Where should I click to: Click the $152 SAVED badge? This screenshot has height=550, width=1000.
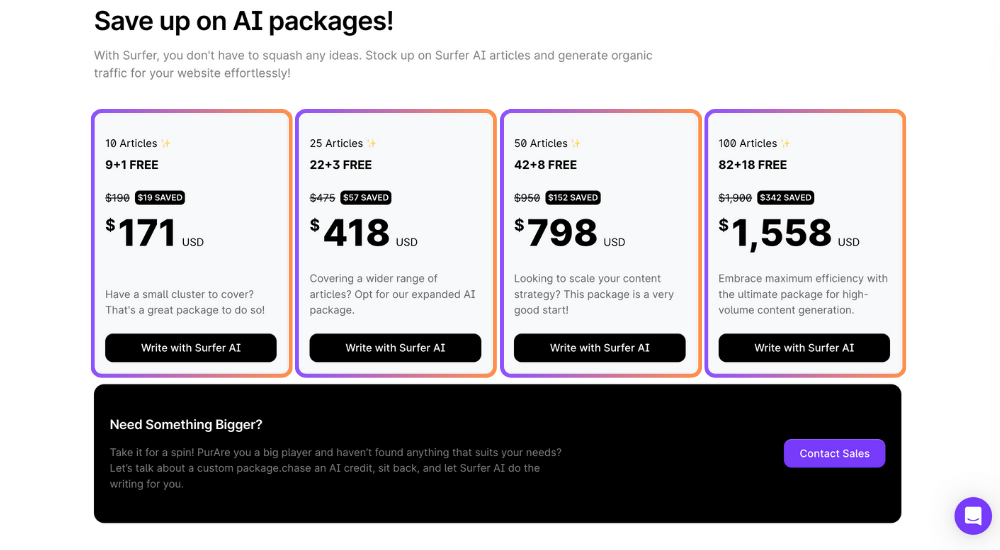pyautogui.click(x=573, y=198)
